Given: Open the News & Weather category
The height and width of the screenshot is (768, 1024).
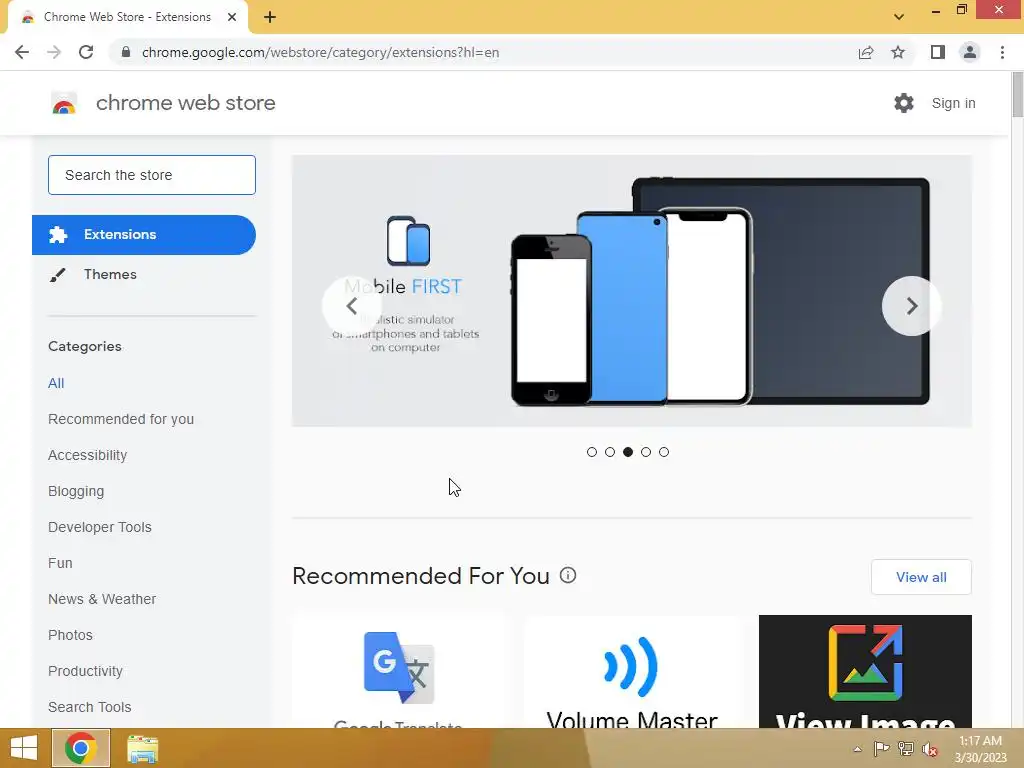Looking at the screenshot, I should point(102,599).
